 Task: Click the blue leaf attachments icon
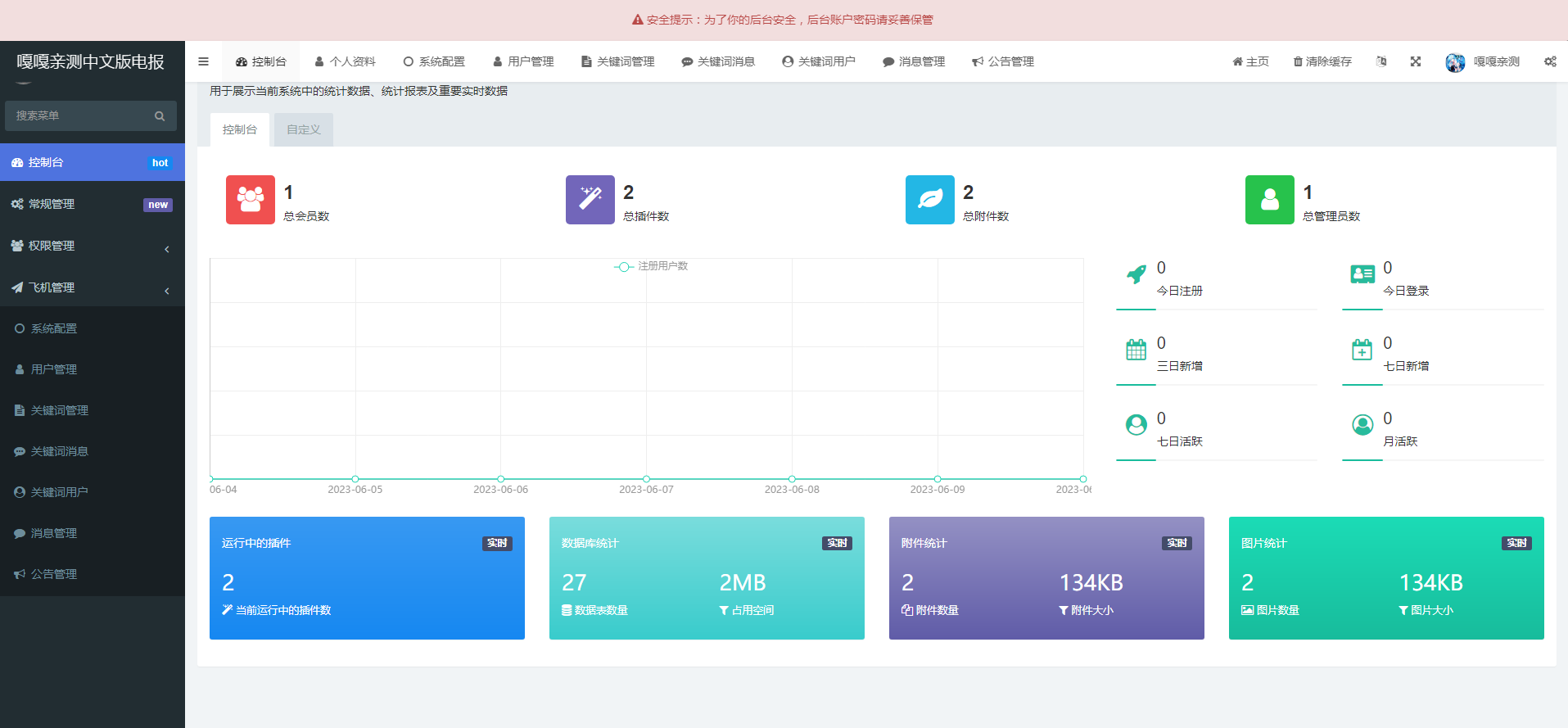(x=929, y=200)
